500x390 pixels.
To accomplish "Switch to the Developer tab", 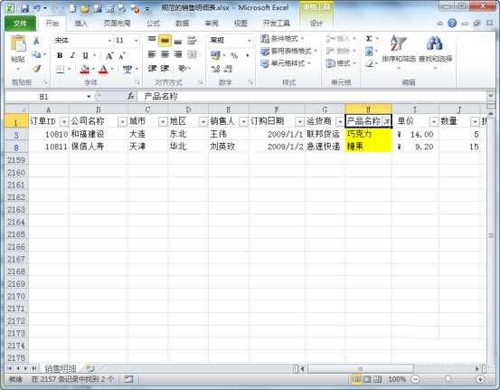I will 276,23.
